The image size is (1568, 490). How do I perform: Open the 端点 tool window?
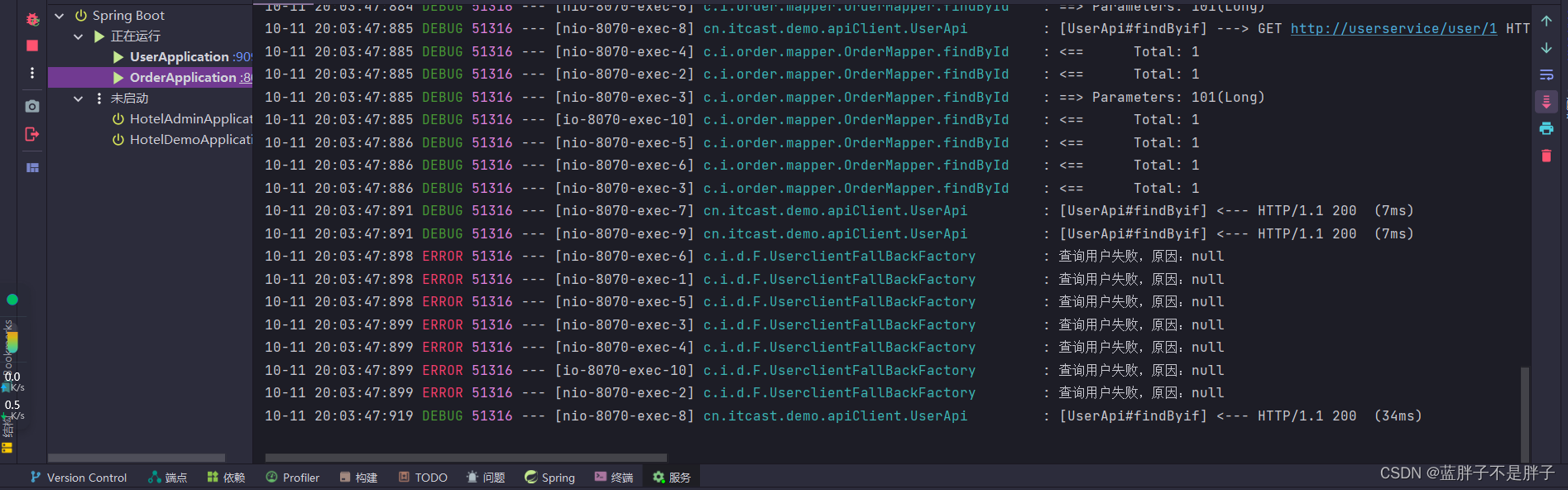coord(168,478)
